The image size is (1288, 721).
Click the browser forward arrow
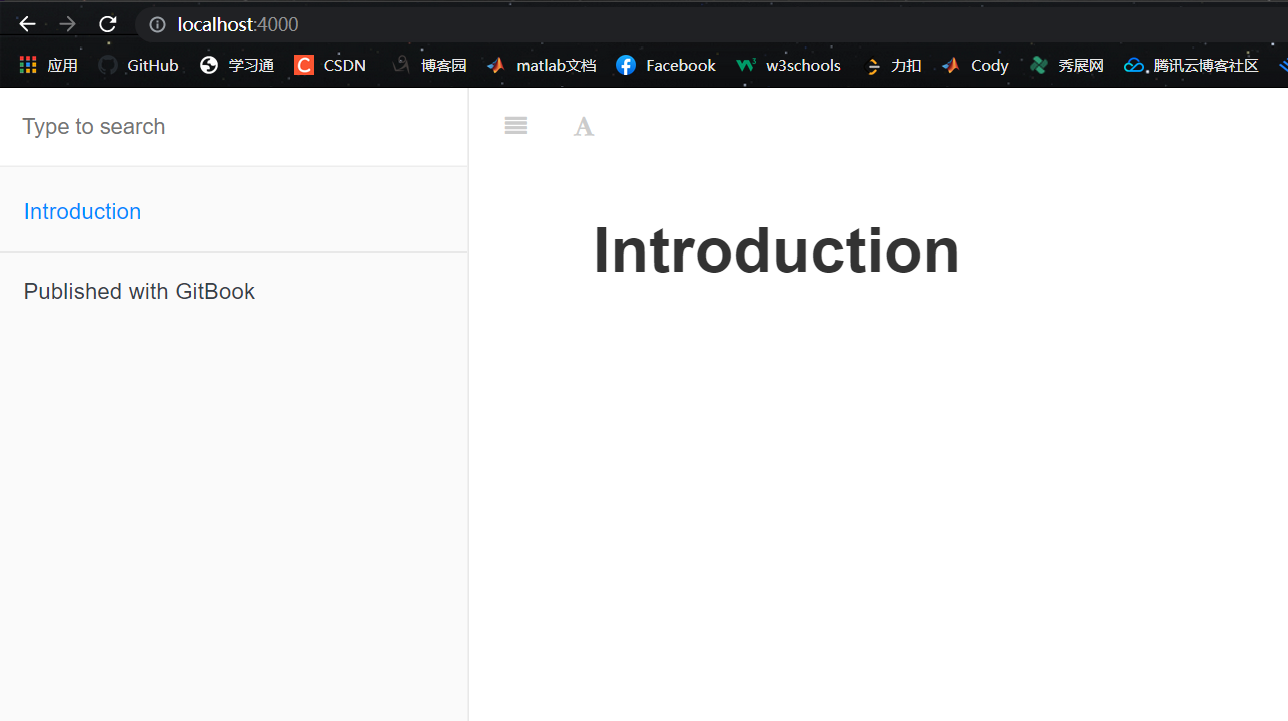pyautogui.click(x=67, y=24)
